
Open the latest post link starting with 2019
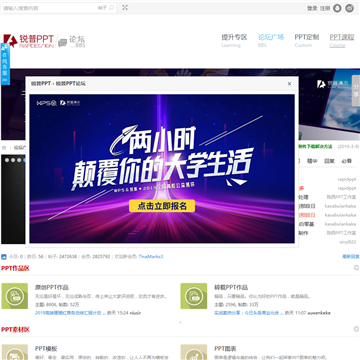click(70, 313)
